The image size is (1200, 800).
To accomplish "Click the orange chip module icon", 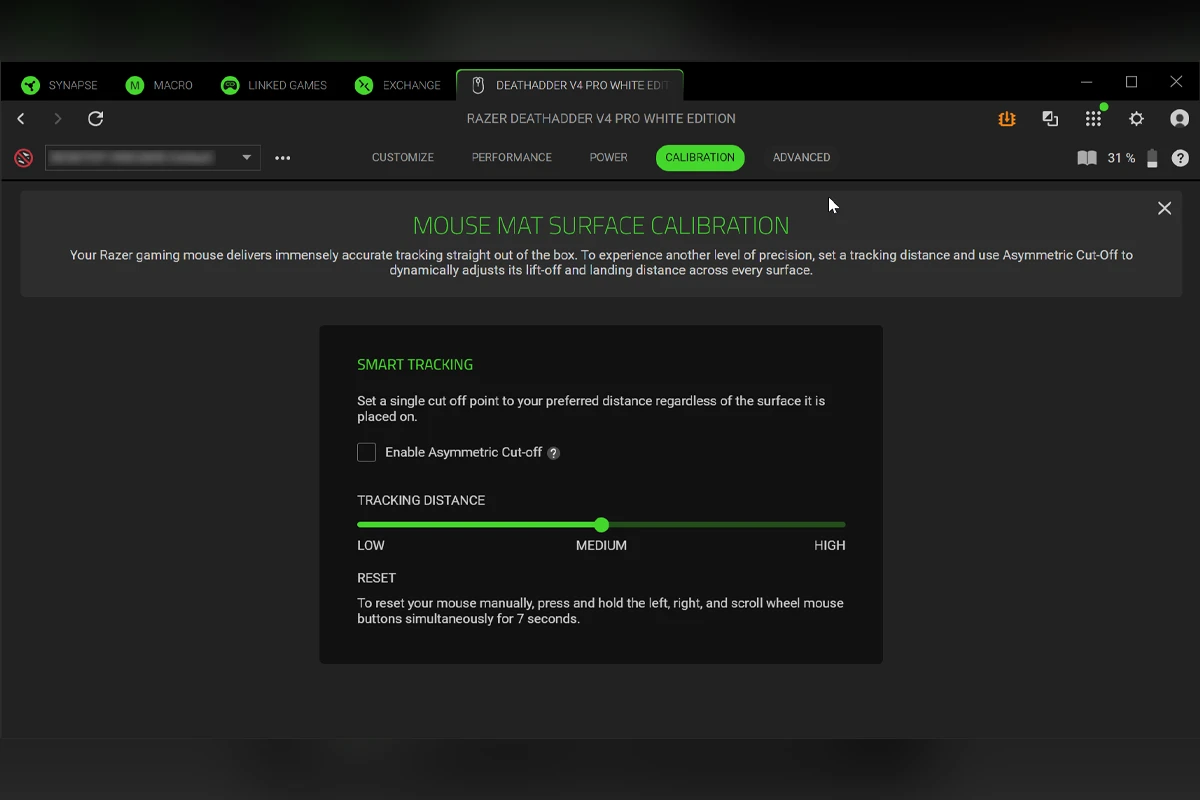I will (1007, 119).
